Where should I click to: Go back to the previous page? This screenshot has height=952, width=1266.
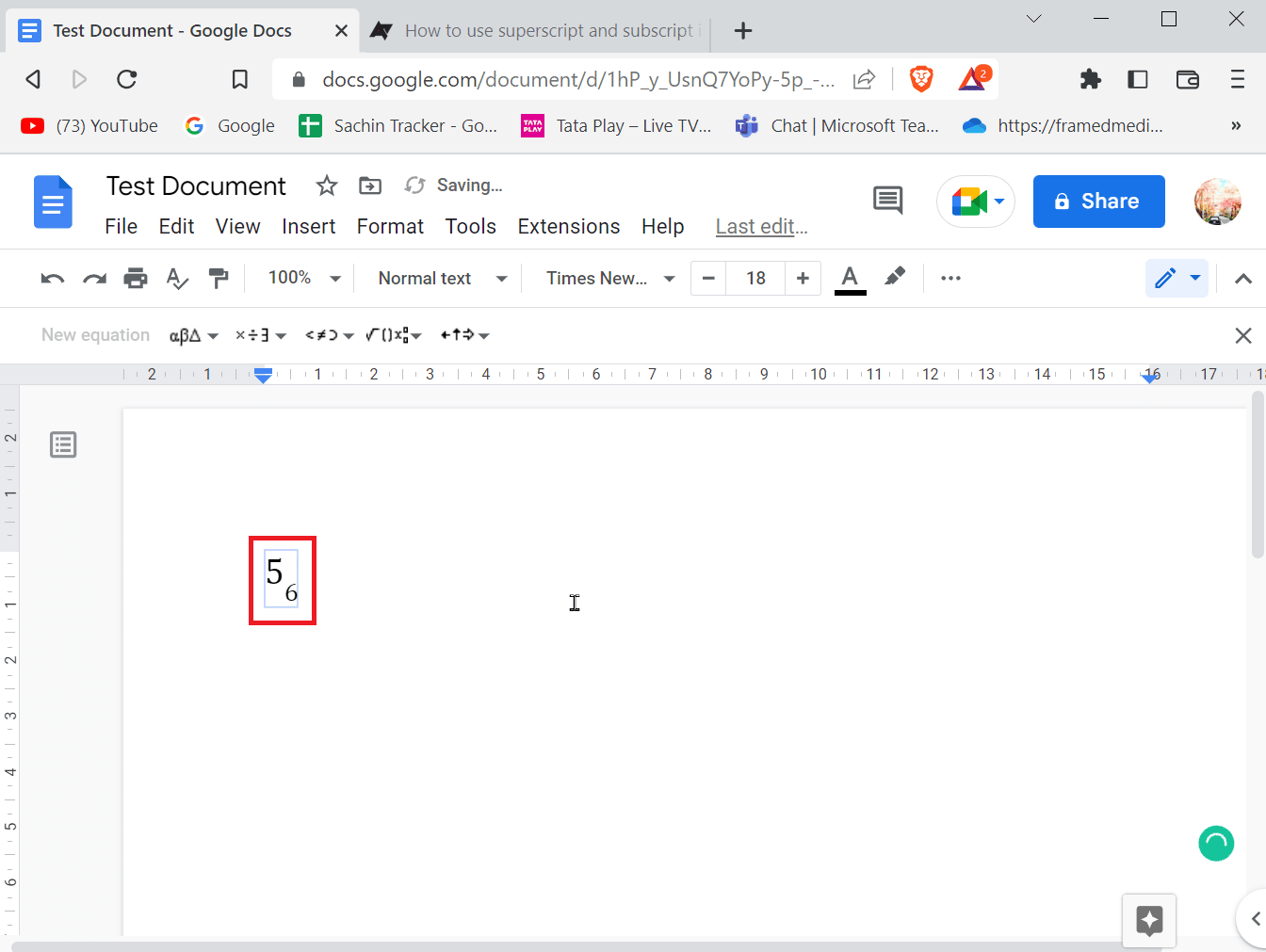33,79
